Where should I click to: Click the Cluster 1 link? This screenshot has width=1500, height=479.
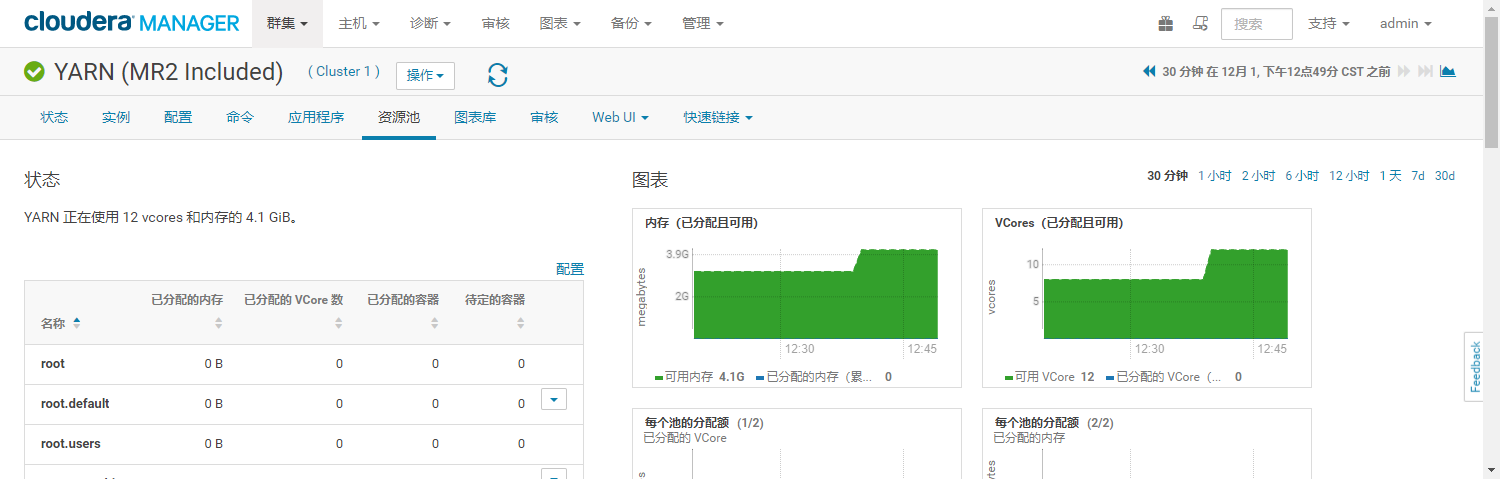click(344, 71)
